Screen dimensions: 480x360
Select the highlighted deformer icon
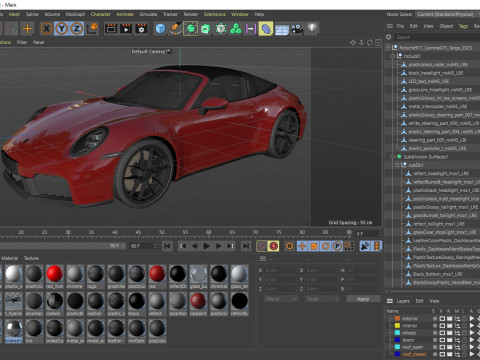(x=266, y=29)
